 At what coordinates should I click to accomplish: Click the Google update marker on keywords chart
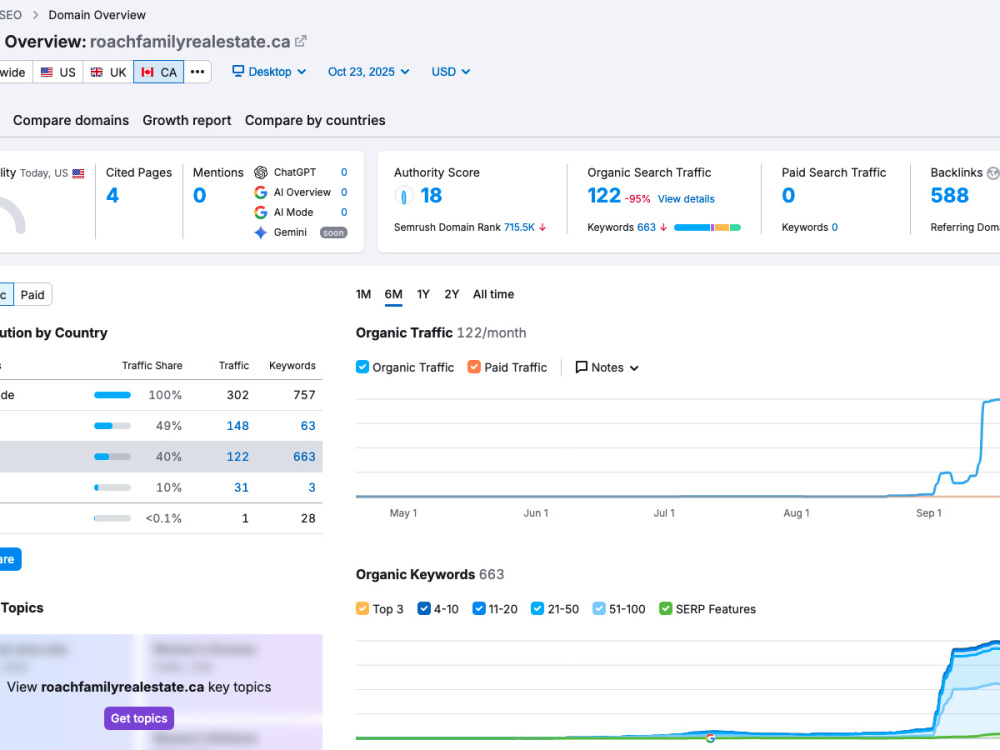pyautogui.click(x=710, y=738)
